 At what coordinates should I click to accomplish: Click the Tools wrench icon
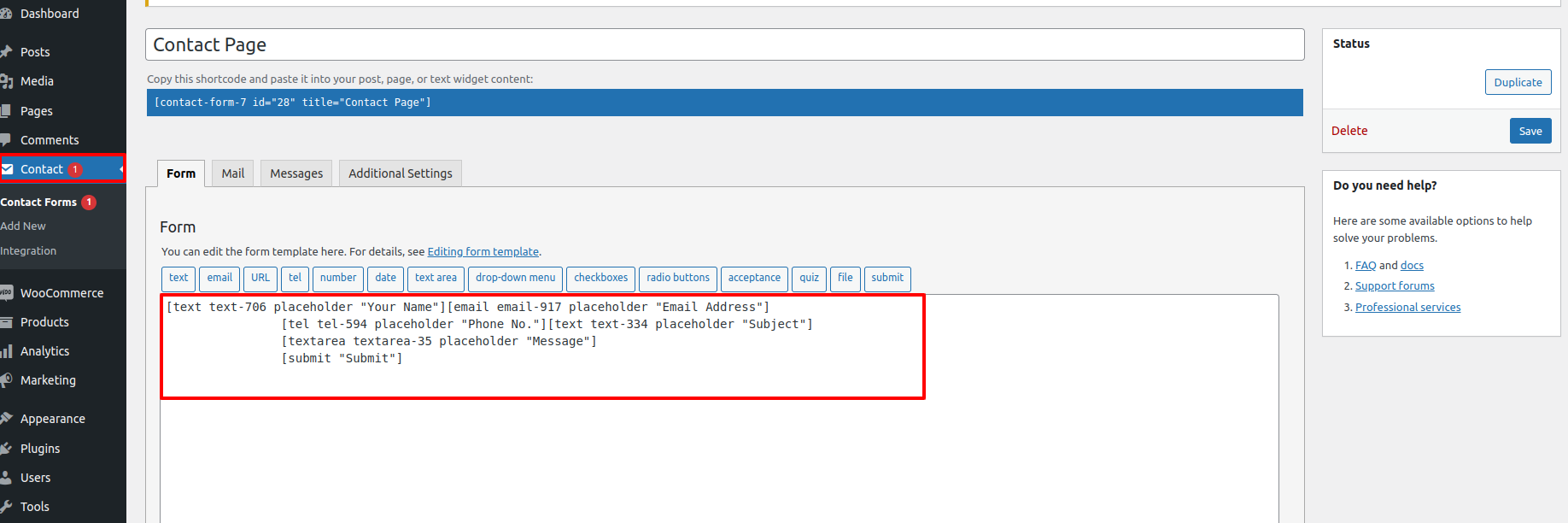point(5,507)
